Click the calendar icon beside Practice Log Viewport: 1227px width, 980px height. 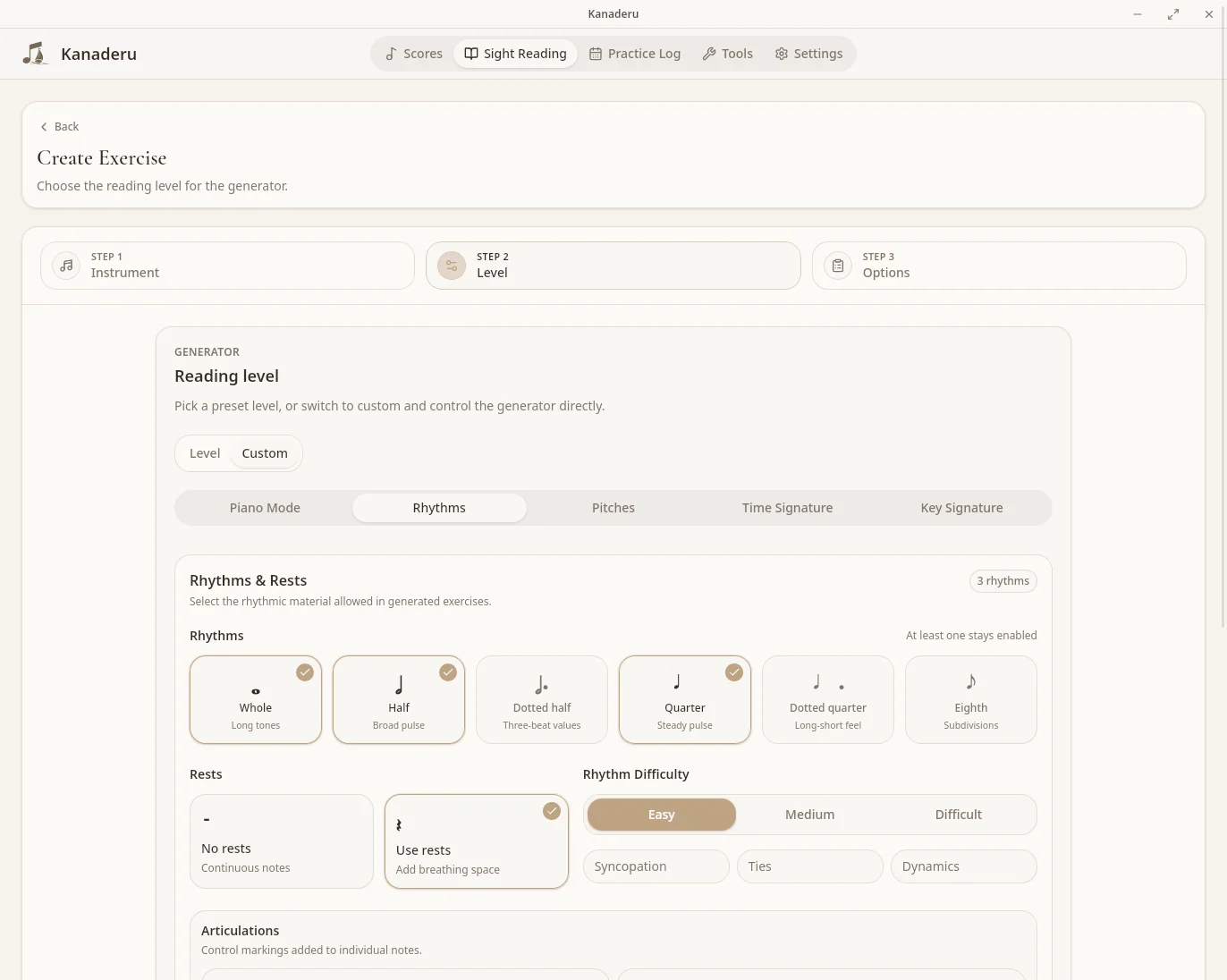(x=596, y=54)
